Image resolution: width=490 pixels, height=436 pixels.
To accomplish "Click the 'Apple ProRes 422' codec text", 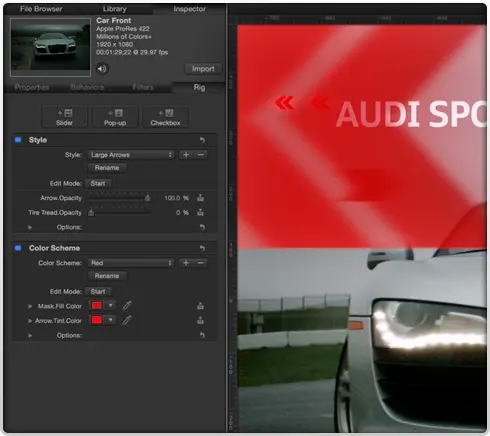I will 123,29.
